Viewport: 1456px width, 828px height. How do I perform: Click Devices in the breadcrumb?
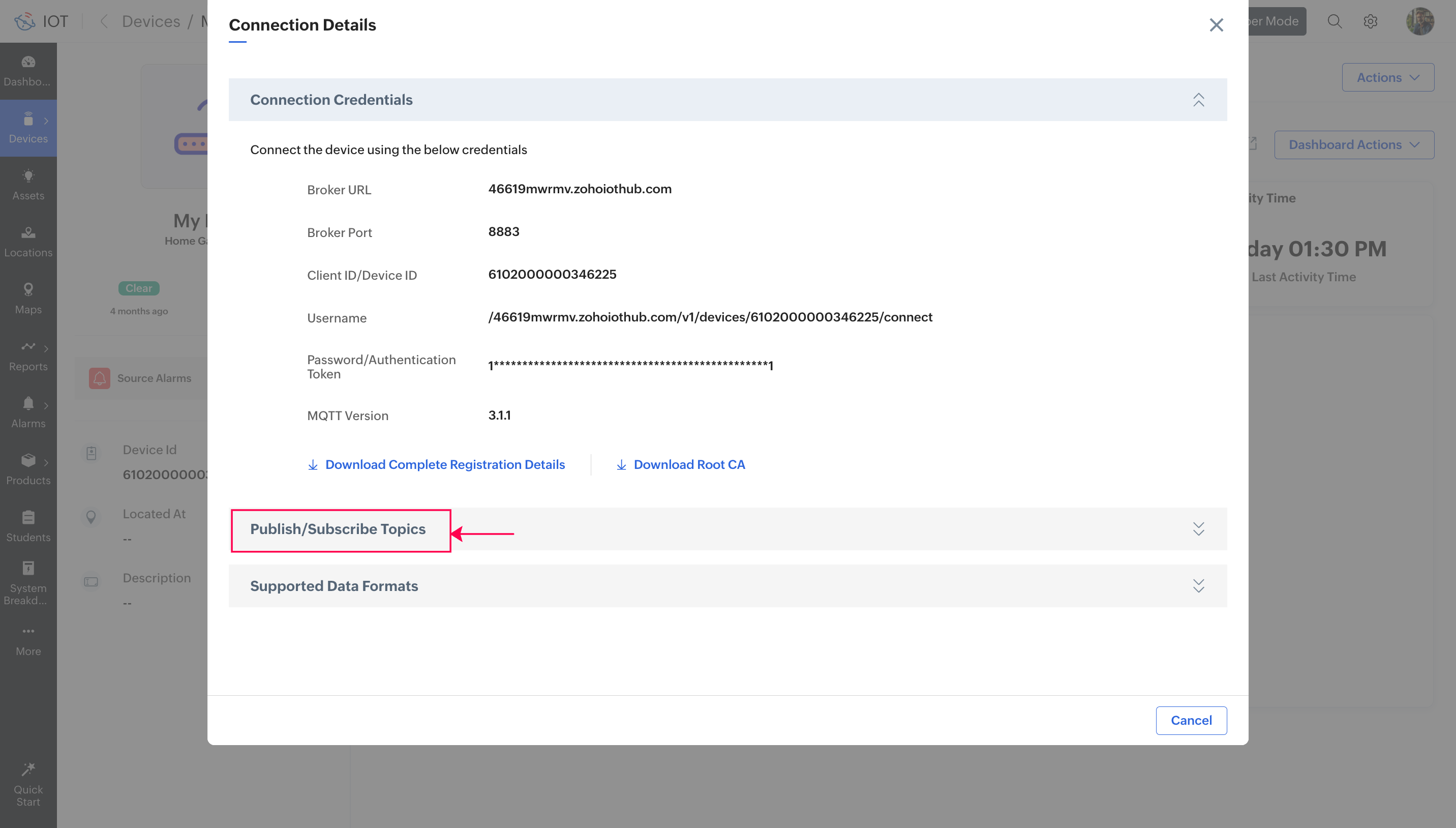150,21
